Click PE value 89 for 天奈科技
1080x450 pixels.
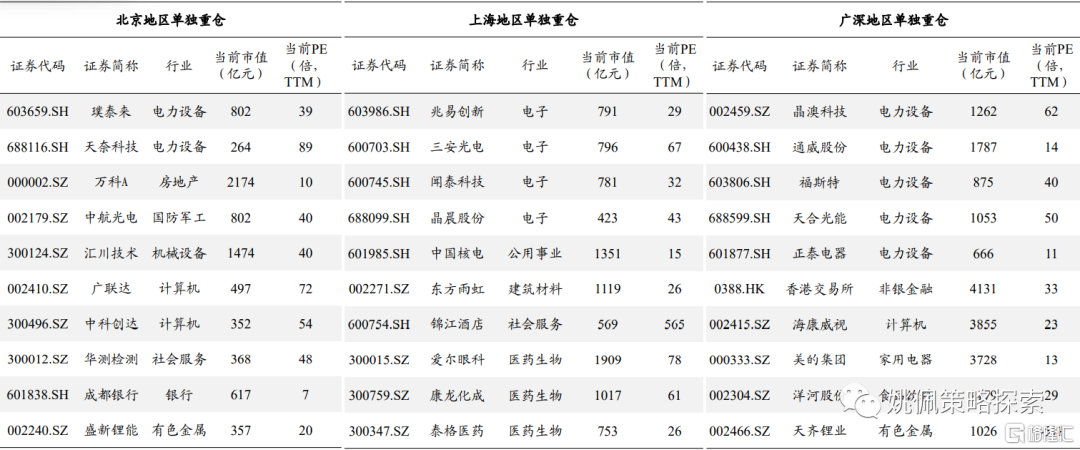(304, 147)
